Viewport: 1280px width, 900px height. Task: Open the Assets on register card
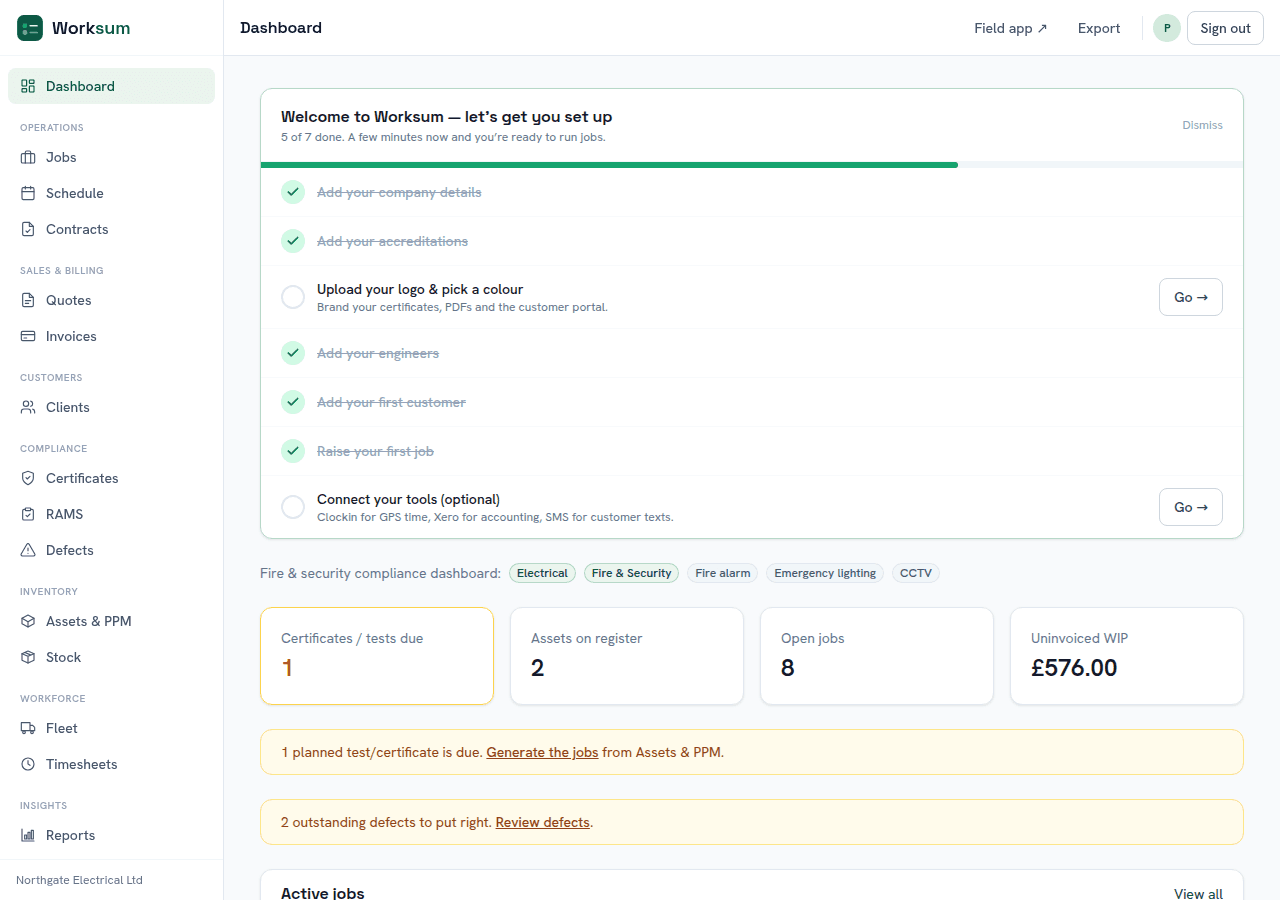tap(627, 656)
